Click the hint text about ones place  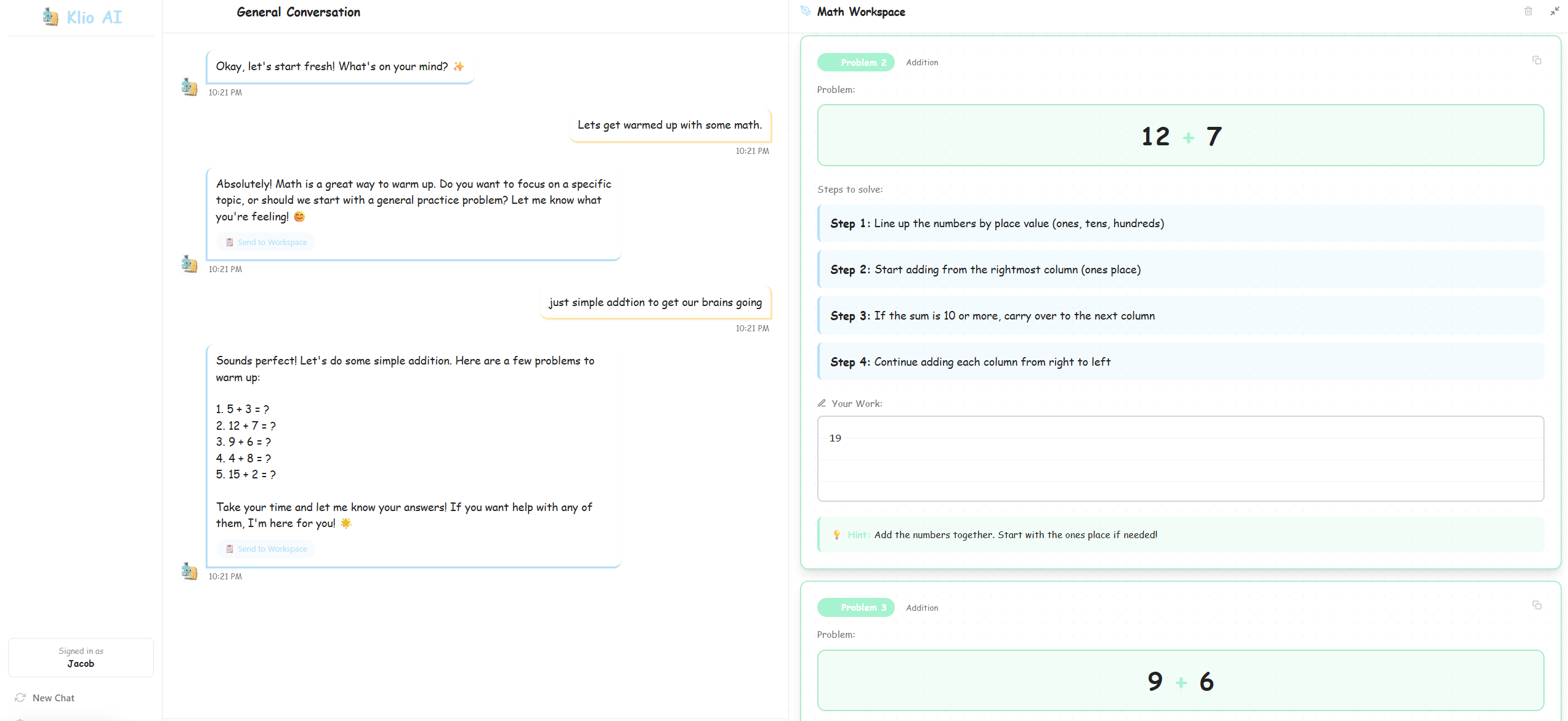coord(1016,534)
